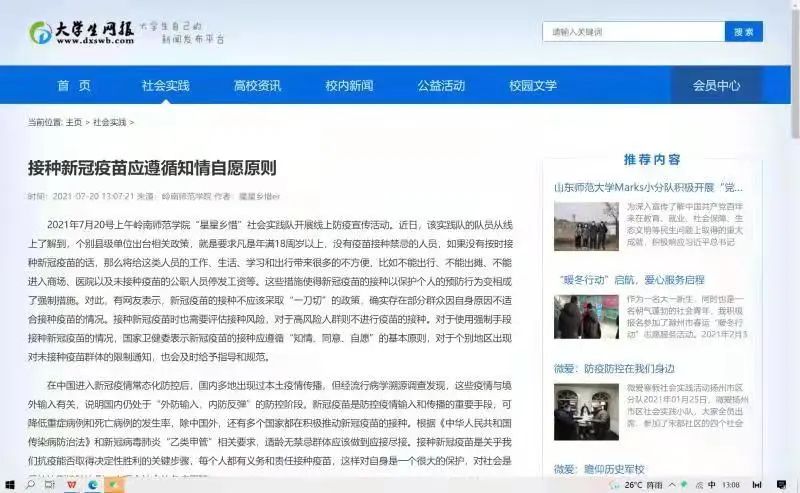800x493 pixels.
Task: Click the 中 input method indicator
Action: click(x=712, y=485)
